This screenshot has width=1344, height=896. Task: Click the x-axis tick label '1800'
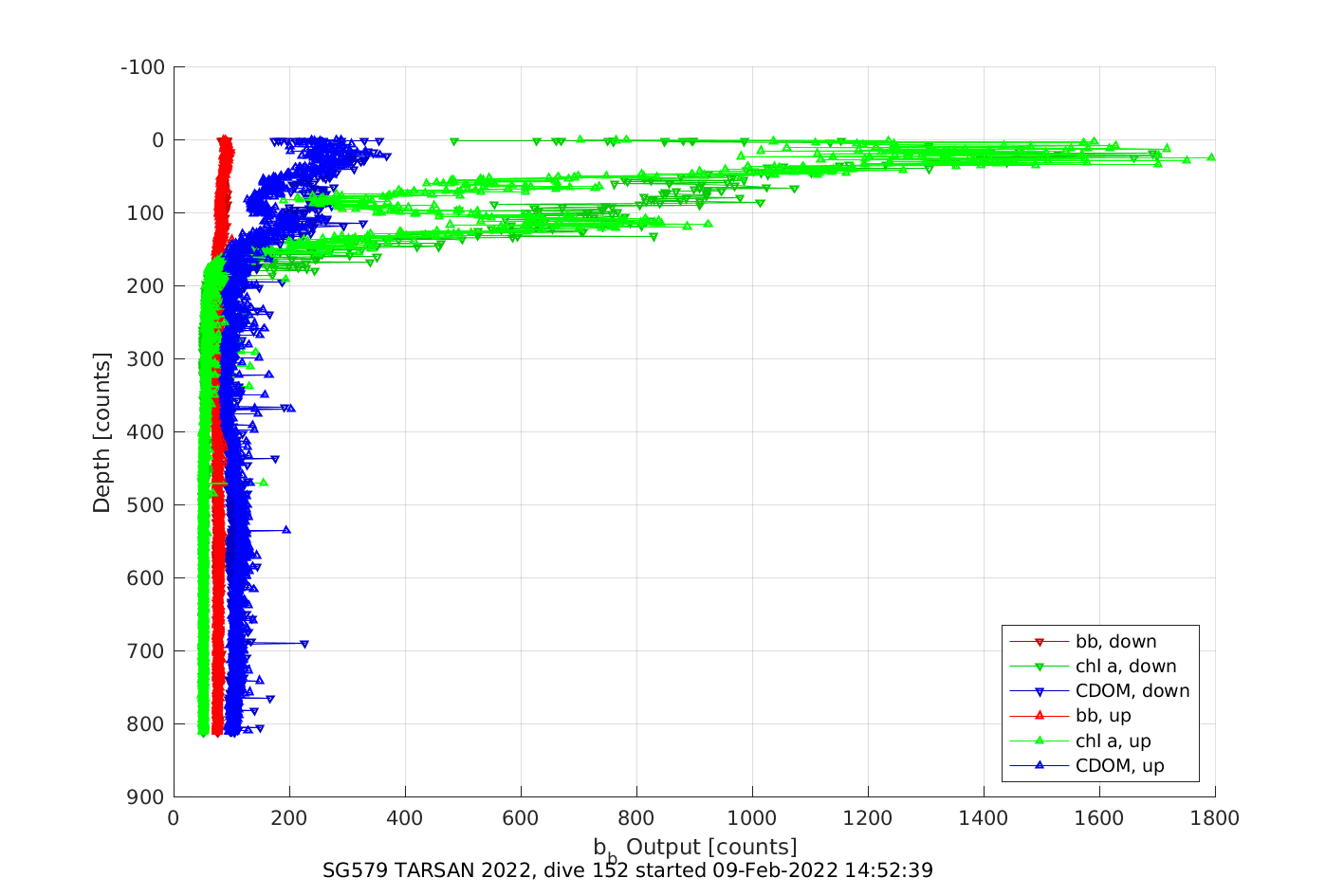click(x=1215, y=818)
